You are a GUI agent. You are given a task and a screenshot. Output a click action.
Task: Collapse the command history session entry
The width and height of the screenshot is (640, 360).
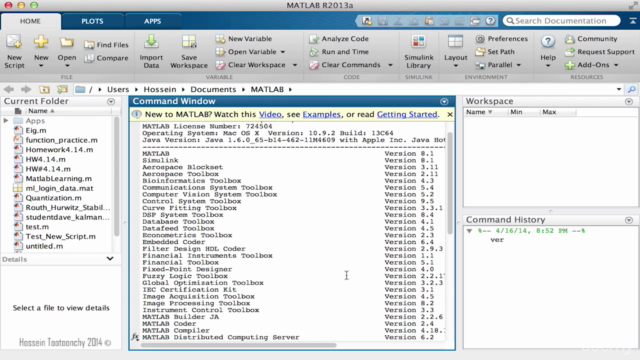(469, 231)
